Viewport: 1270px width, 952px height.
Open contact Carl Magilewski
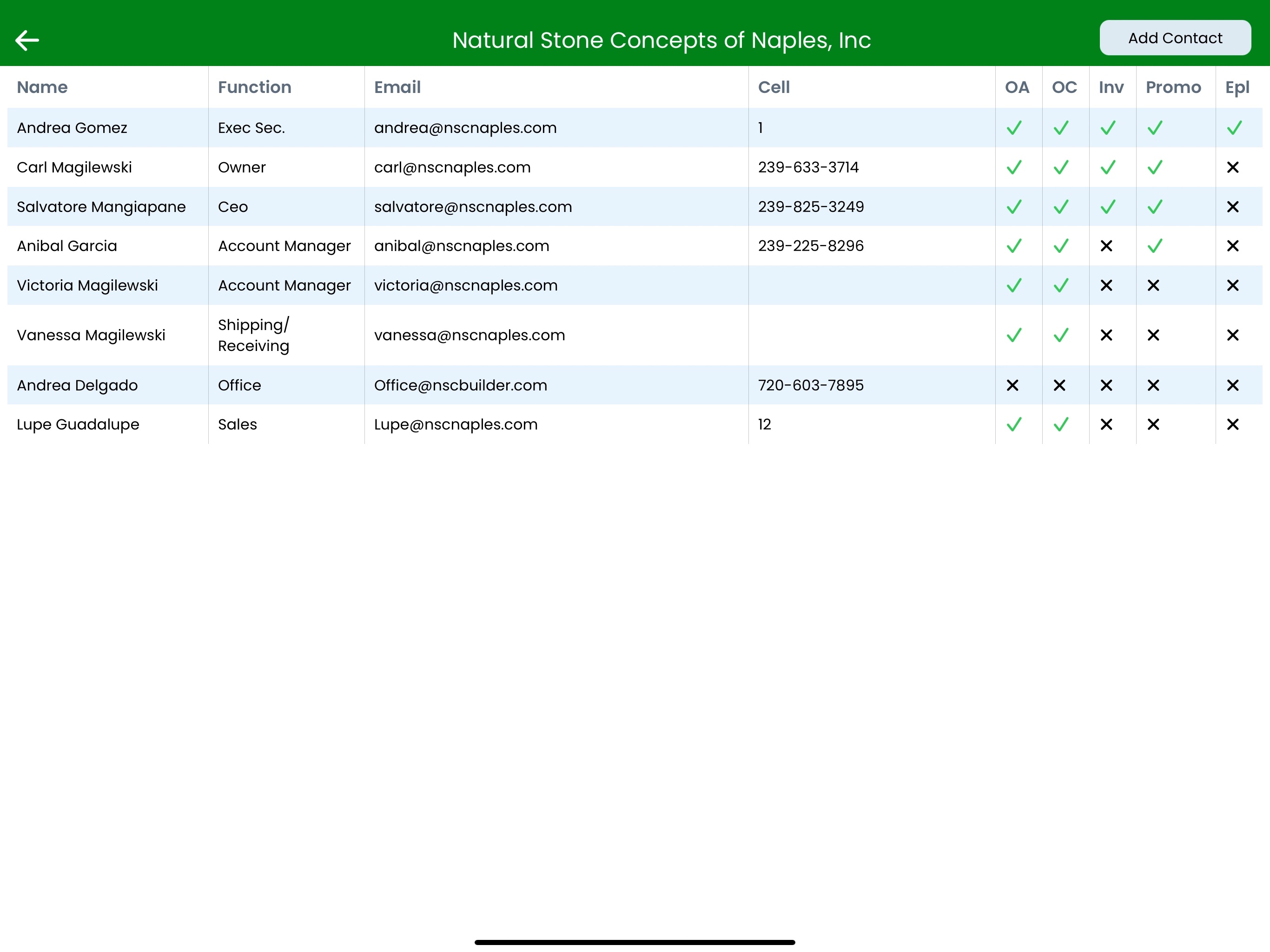pyautogui.click(x=74, y=167)
